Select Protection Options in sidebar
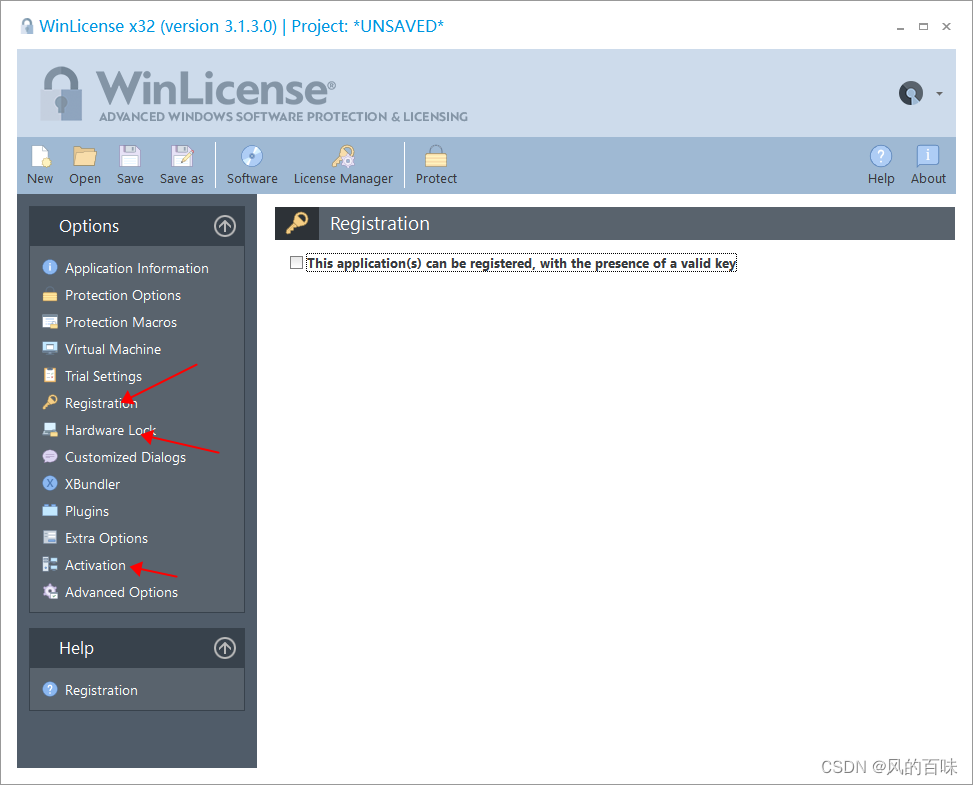The height and width of the screenshot is (785, 973). (x=123, y=295)
